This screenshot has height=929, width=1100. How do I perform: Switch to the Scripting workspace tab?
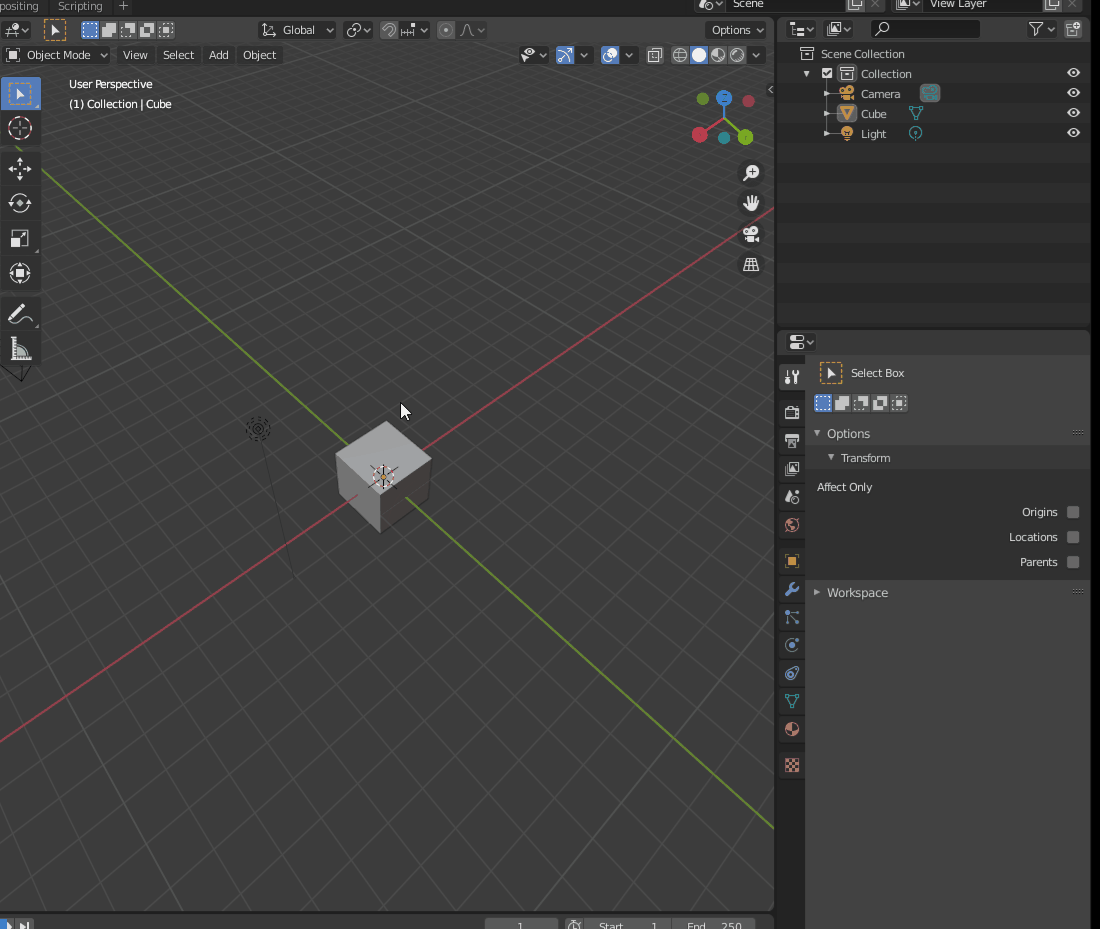coord(80,6)
